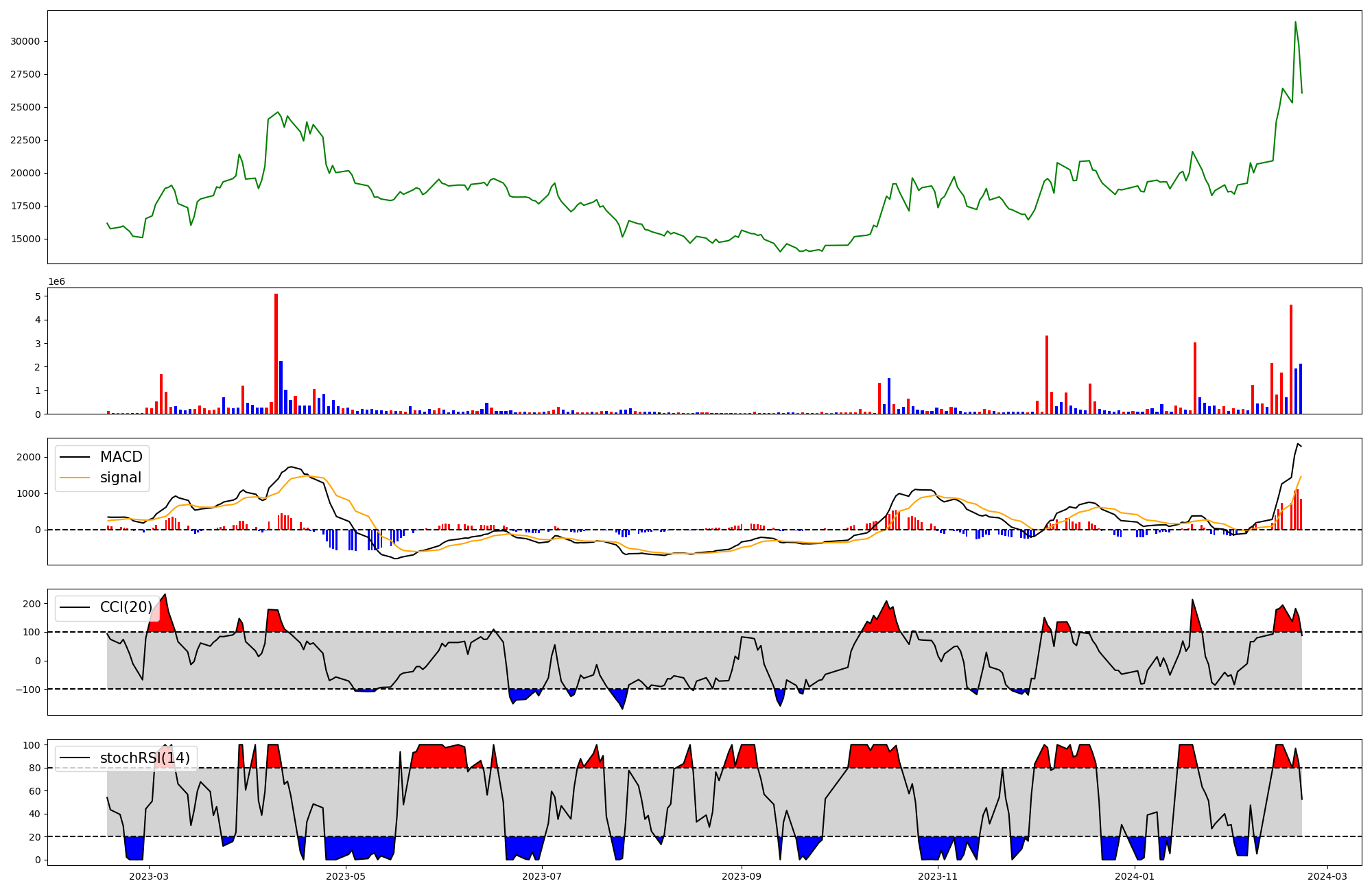The width and height of the screenshot is (1372, 892).
Task: Click the orange signal legend line
Action: pos(75,478)
